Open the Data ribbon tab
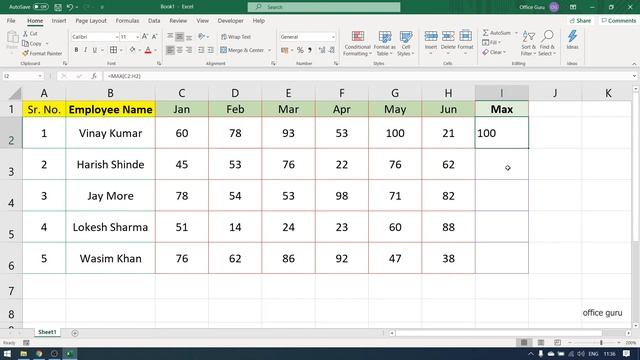 (x=154, y=20)
